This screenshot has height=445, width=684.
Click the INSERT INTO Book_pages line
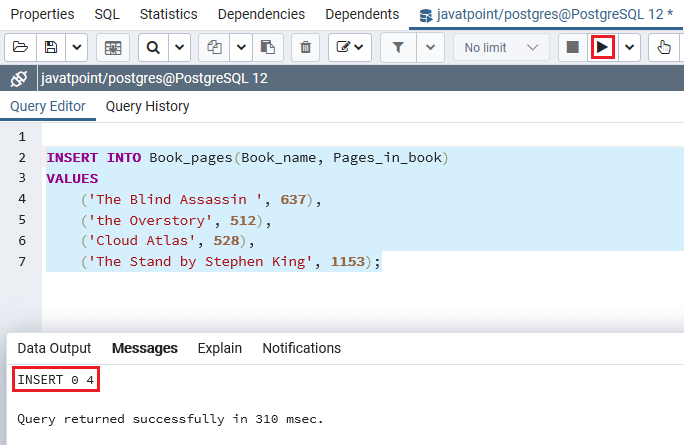click(x=247, y=157)
